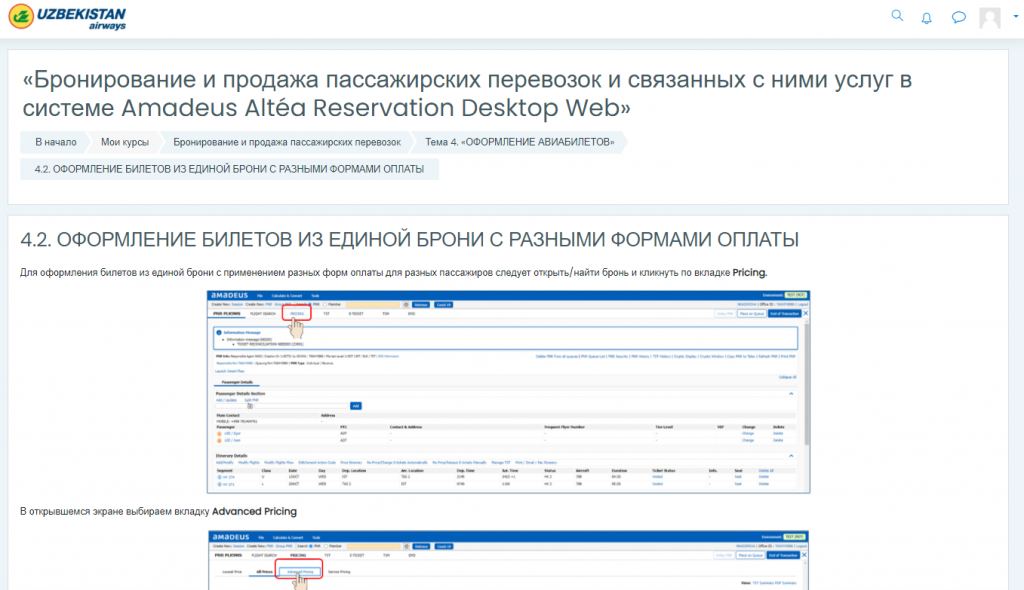Click the blue X icon in first screenshot
Image resolution: width=1024 pixels, height=590 pixels.
point(806,314)
